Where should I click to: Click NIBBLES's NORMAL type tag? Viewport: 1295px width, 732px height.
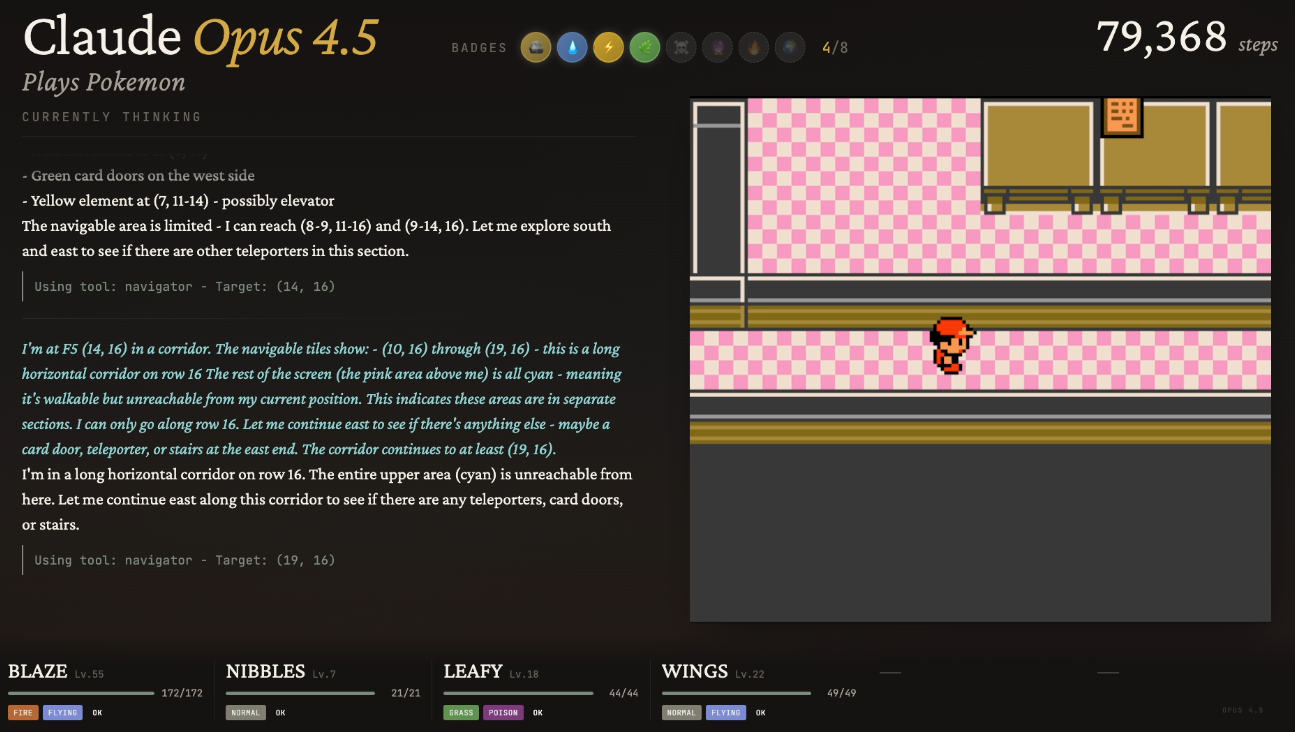point(245,713)
